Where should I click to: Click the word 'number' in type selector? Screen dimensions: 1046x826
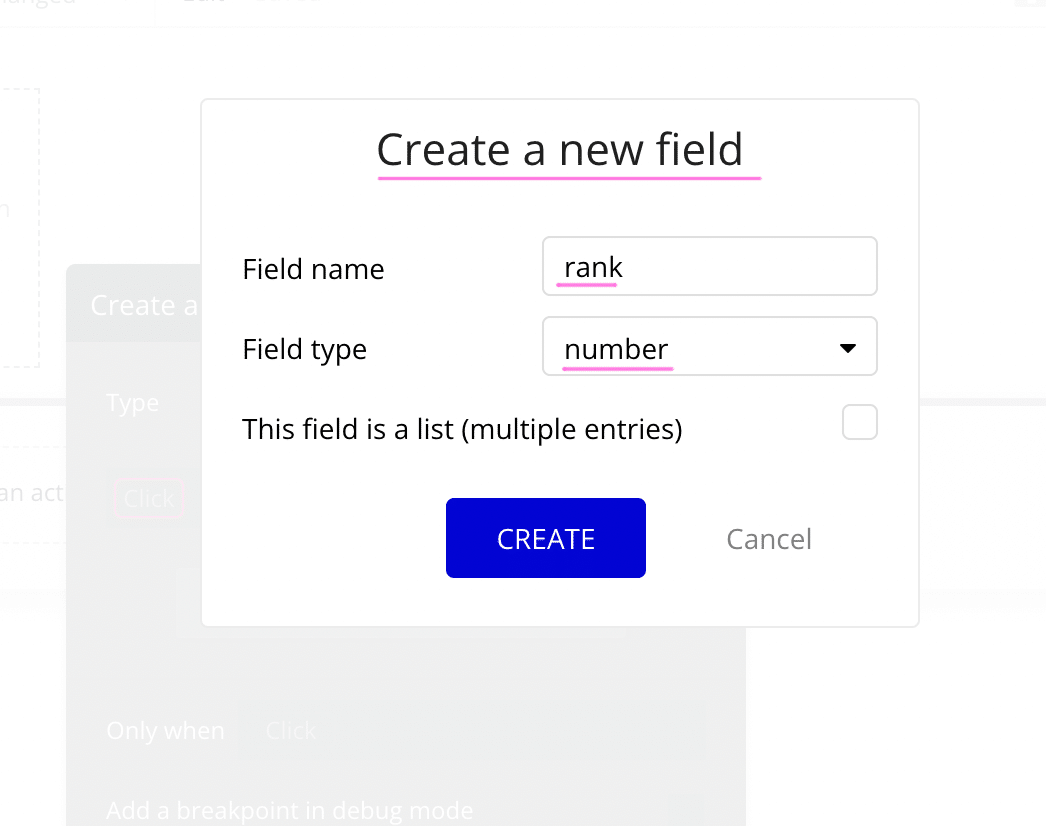coord(616,349)
